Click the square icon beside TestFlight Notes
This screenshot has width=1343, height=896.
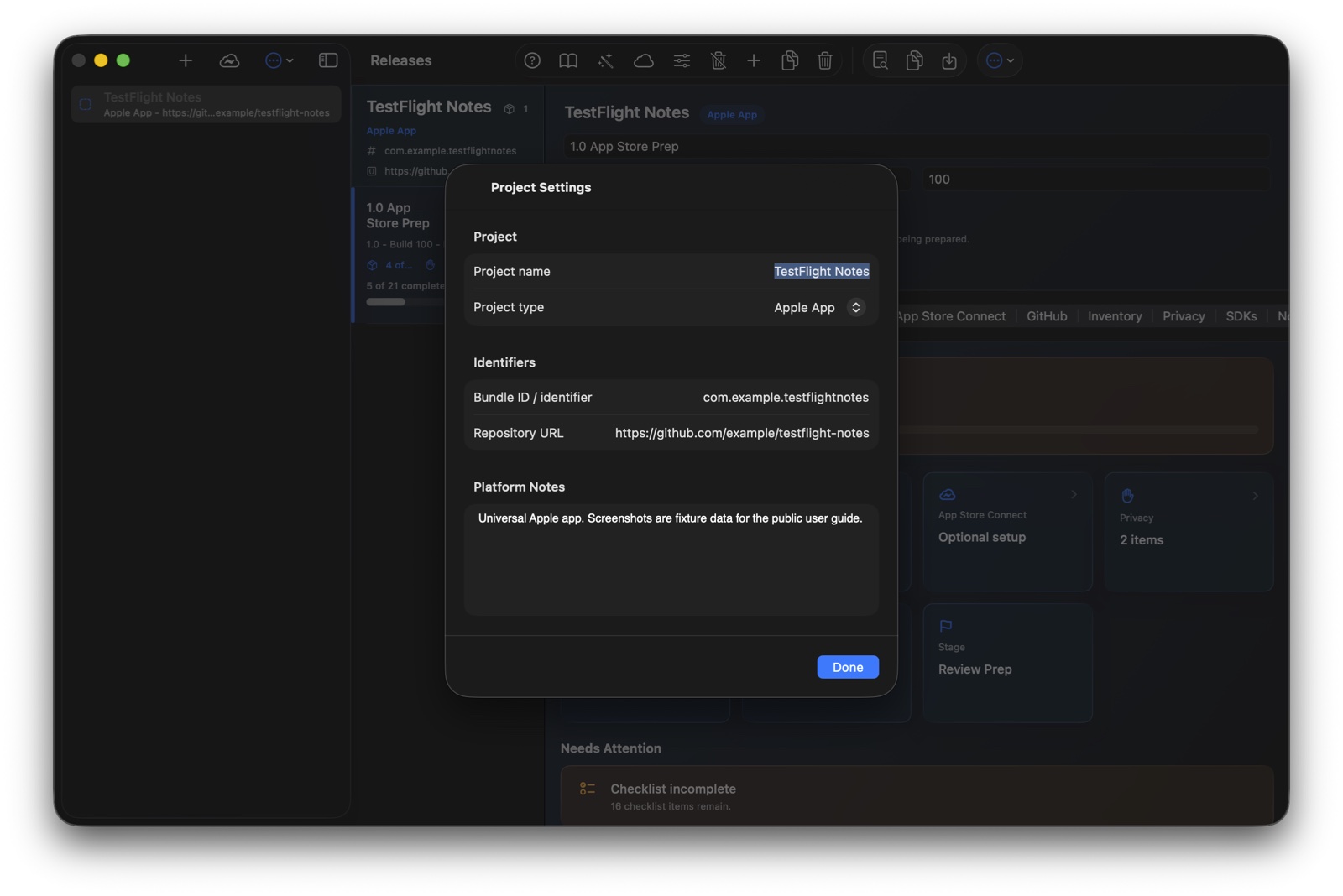tap(86, 105)
